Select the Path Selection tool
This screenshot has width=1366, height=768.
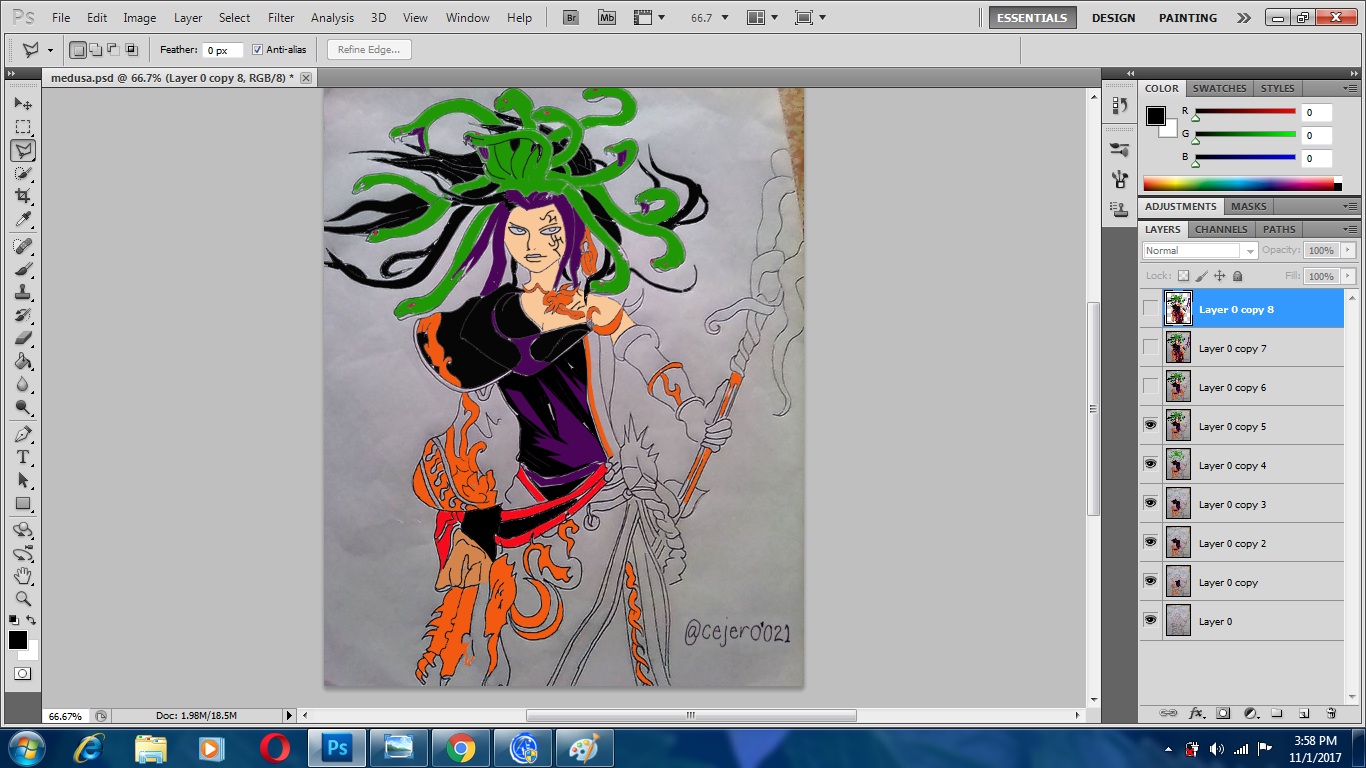[x=23, y=480]
